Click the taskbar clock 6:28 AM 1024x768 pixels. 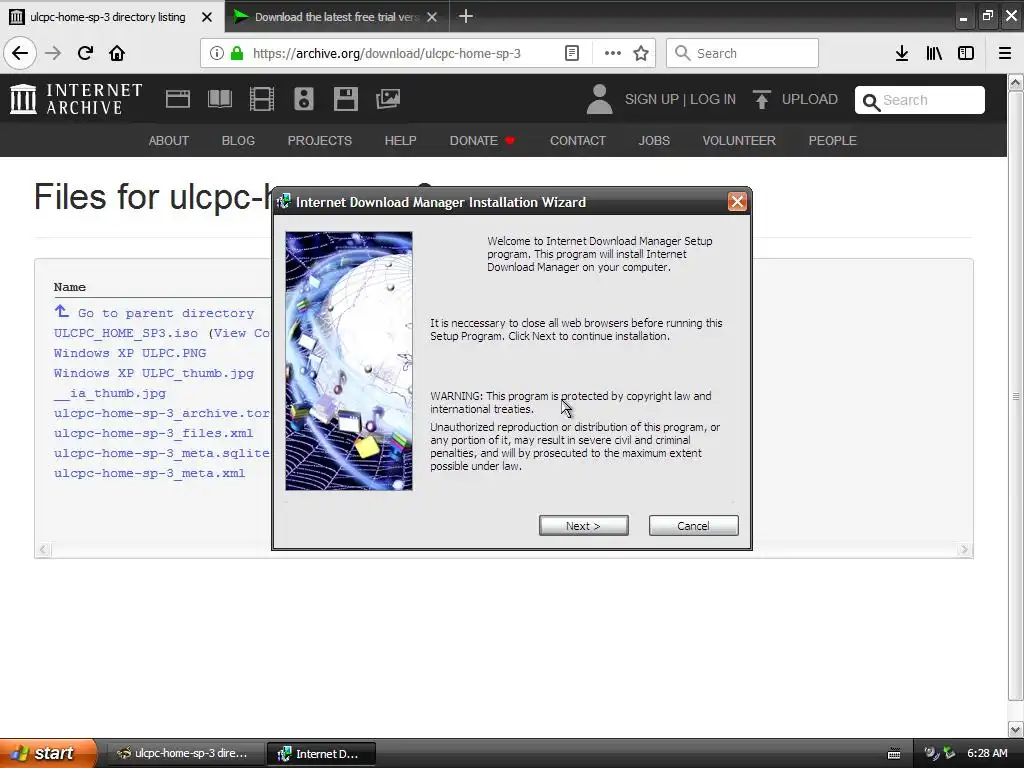(x=987, y=754)
